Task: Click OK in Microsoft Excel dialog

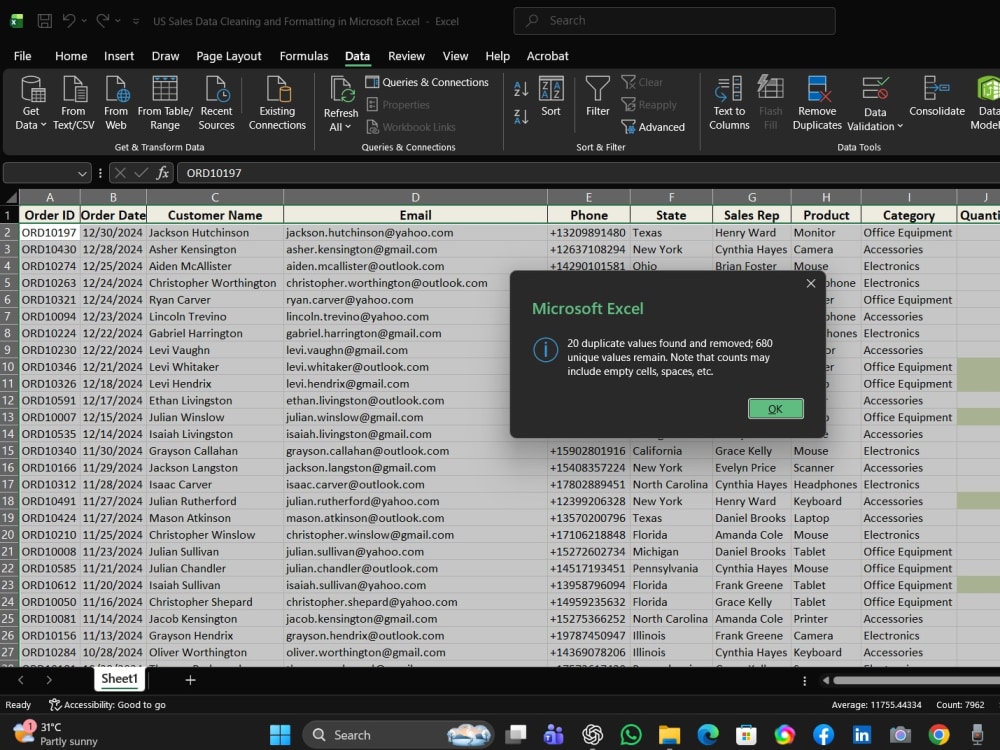Action: [x=775, y=409]
